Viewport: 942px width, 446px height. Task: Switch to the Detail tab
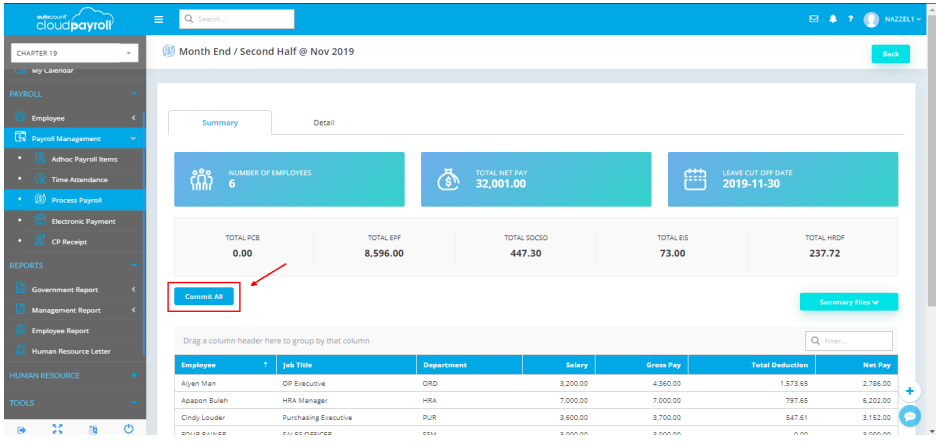point(323,123)
